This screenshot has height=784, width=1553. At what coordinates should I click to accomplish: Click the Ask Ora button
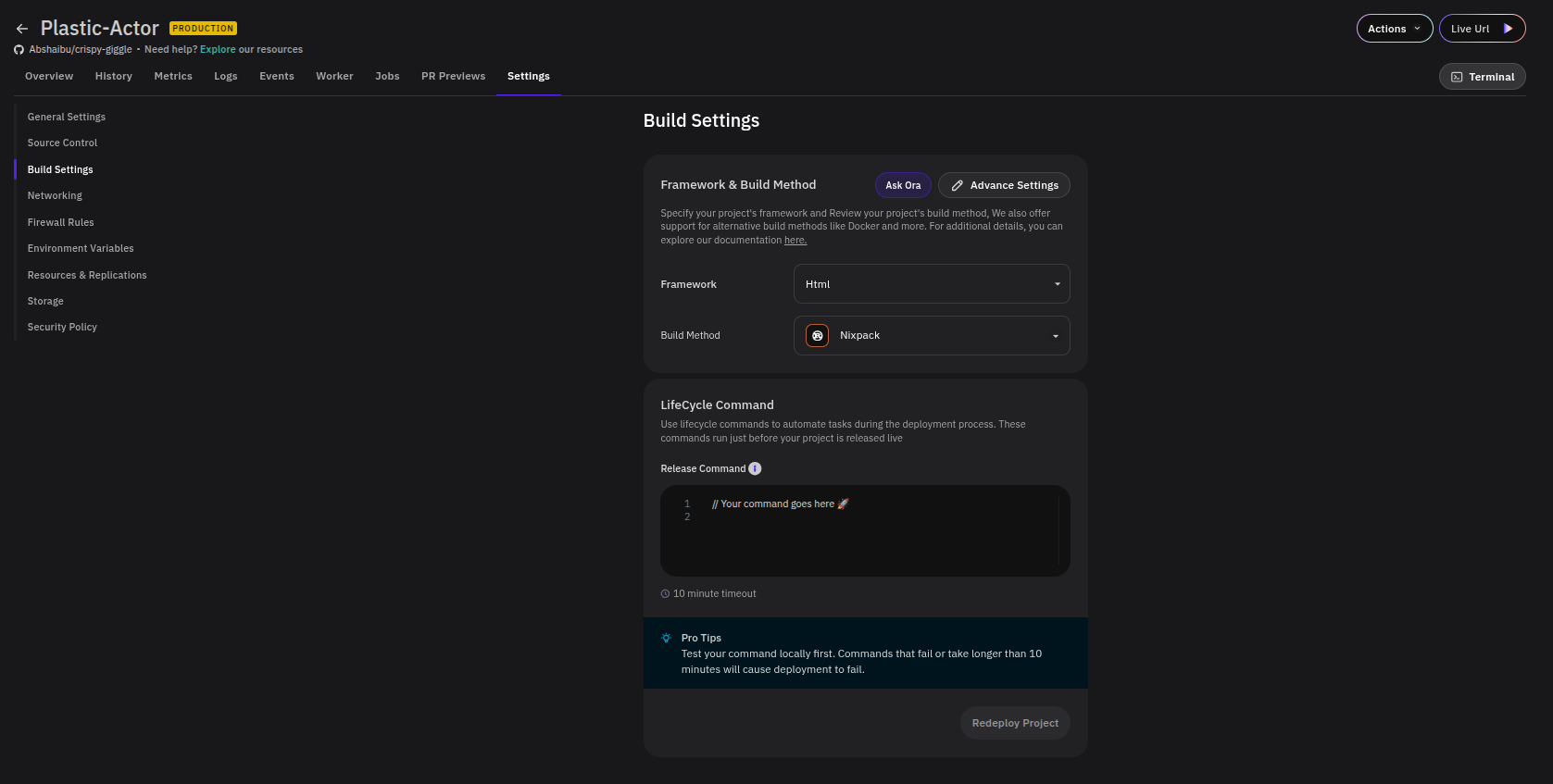[903, 185]
